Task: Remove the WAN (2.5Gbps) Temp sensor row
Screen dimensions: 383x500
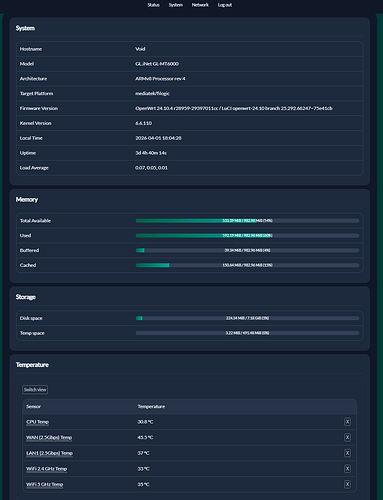Action: point(347,437)
